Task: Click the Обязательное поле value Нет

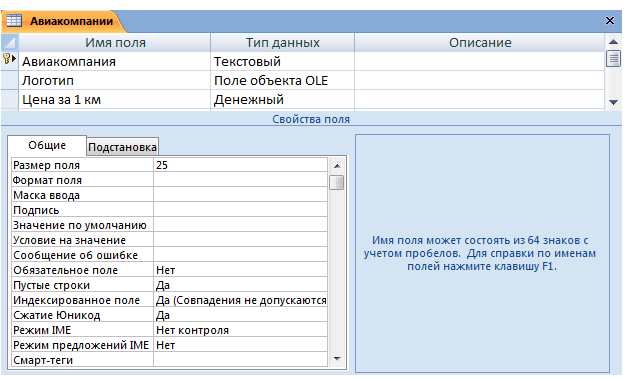Action: click(240, 270)
